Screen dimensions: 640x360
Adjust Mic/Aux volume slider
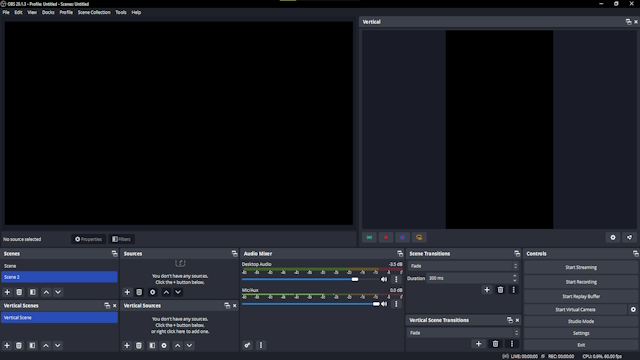pyautogui.click(x=311, y=304)
